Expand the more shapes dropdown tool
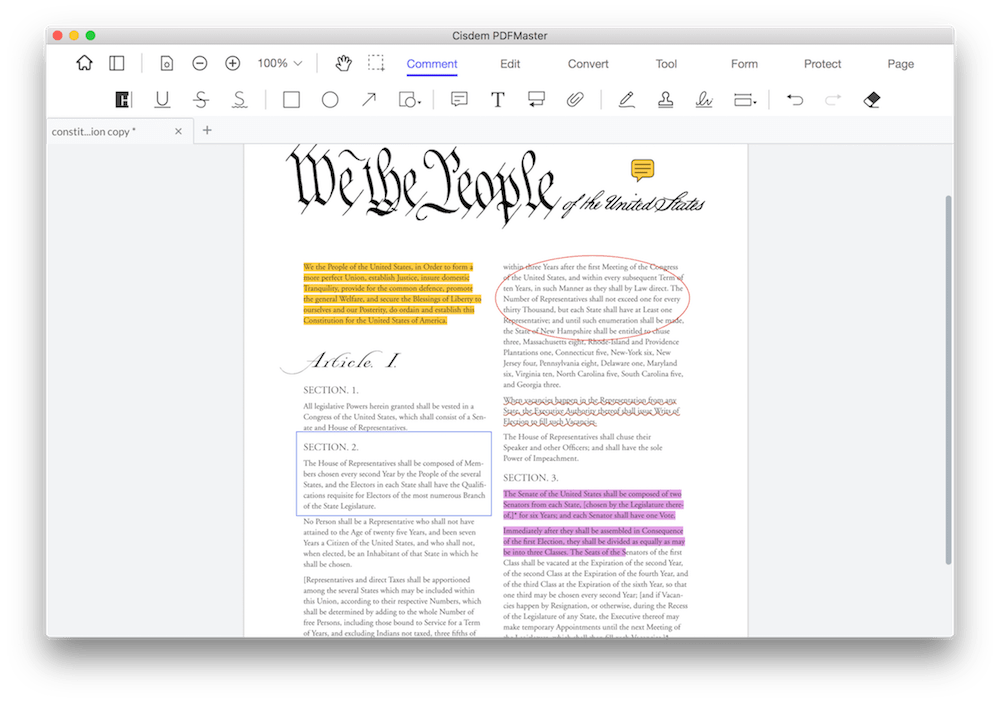The height and width of the screenshot is (703, 1000). (x=409, y=100)
